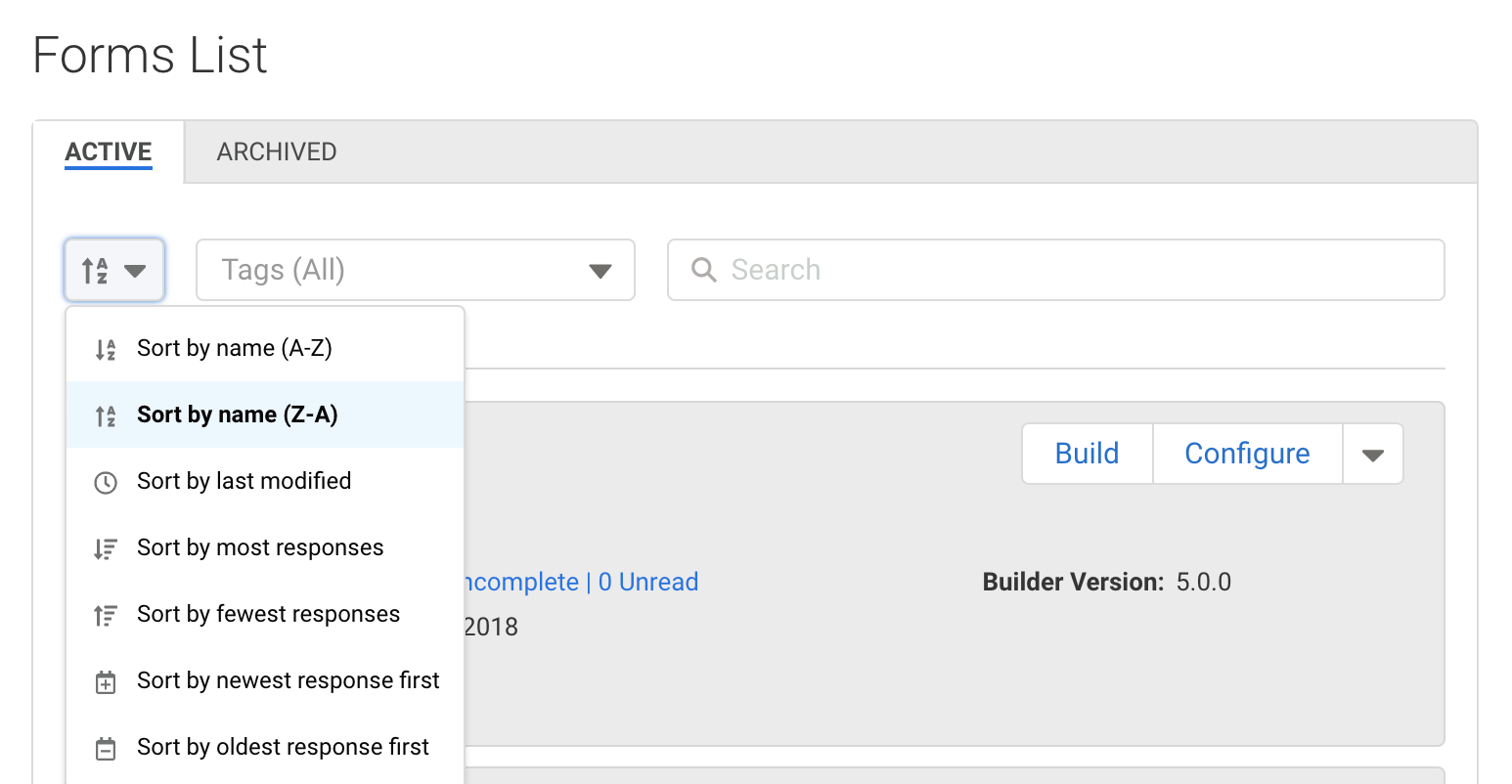The width and height of the screenshot is (1512, 784).
Task: Open the Tags (All) dropdown
Action: tap(416, 270)
